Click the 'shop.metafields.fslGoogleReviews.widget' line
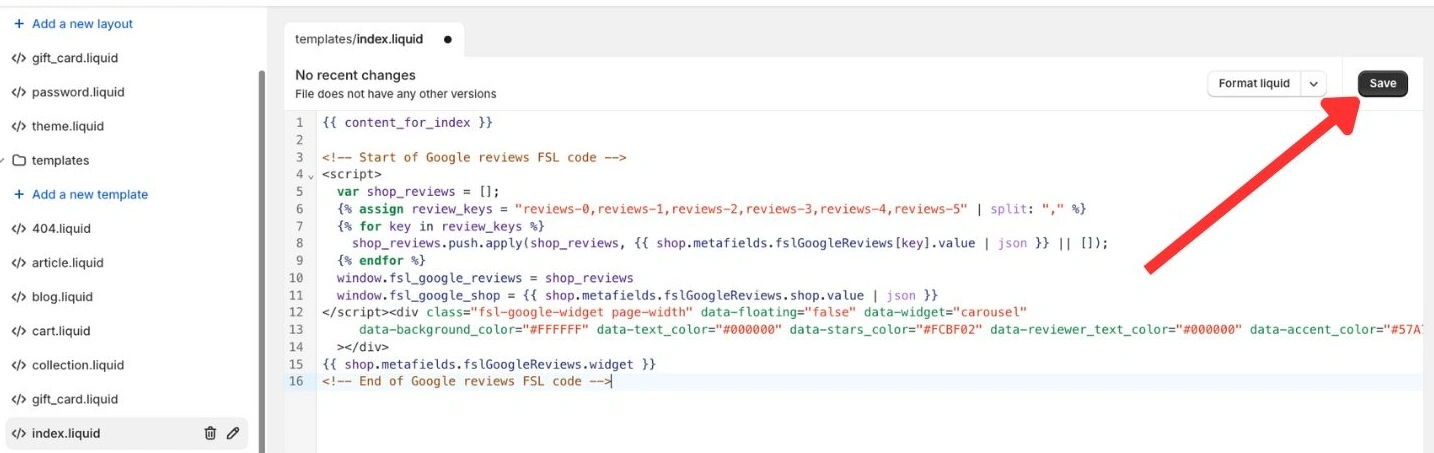Screen dimensions: 1434x453 point(489,364)
